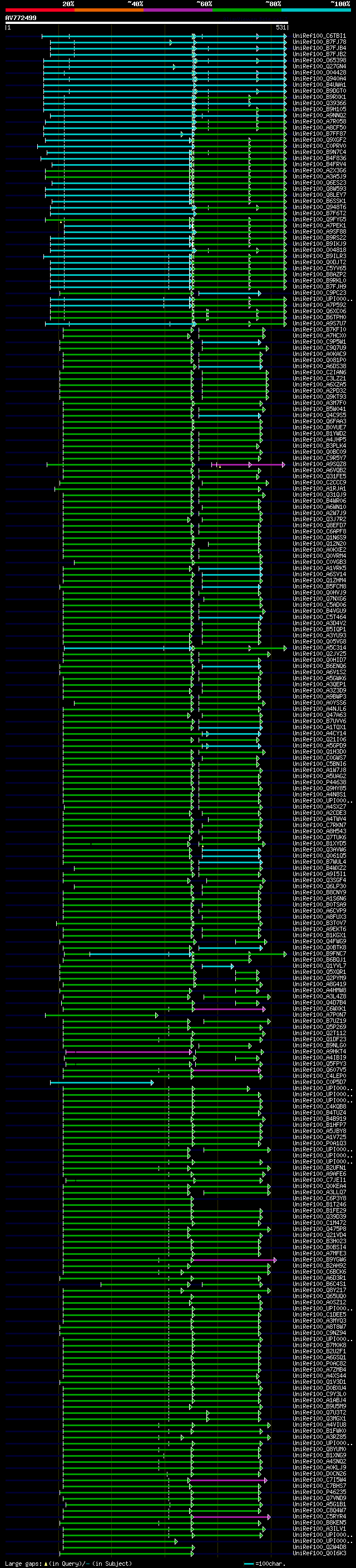Select the UniRef100_A7R058 row label
This screenshot has width=356, height=1568.
pos(319,122)
